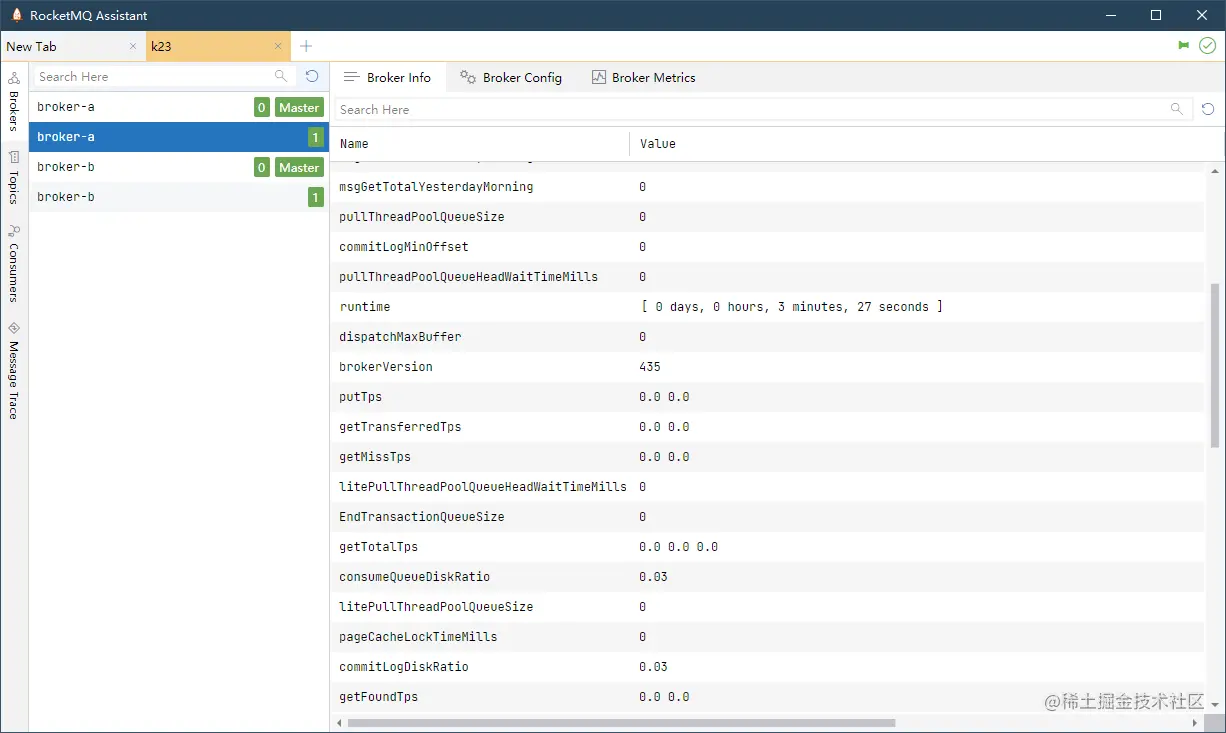Image resolution: width=1226 pixels, height=733 pixels.
Task: Select the getTransferredTps row
Action: point(767,427)
